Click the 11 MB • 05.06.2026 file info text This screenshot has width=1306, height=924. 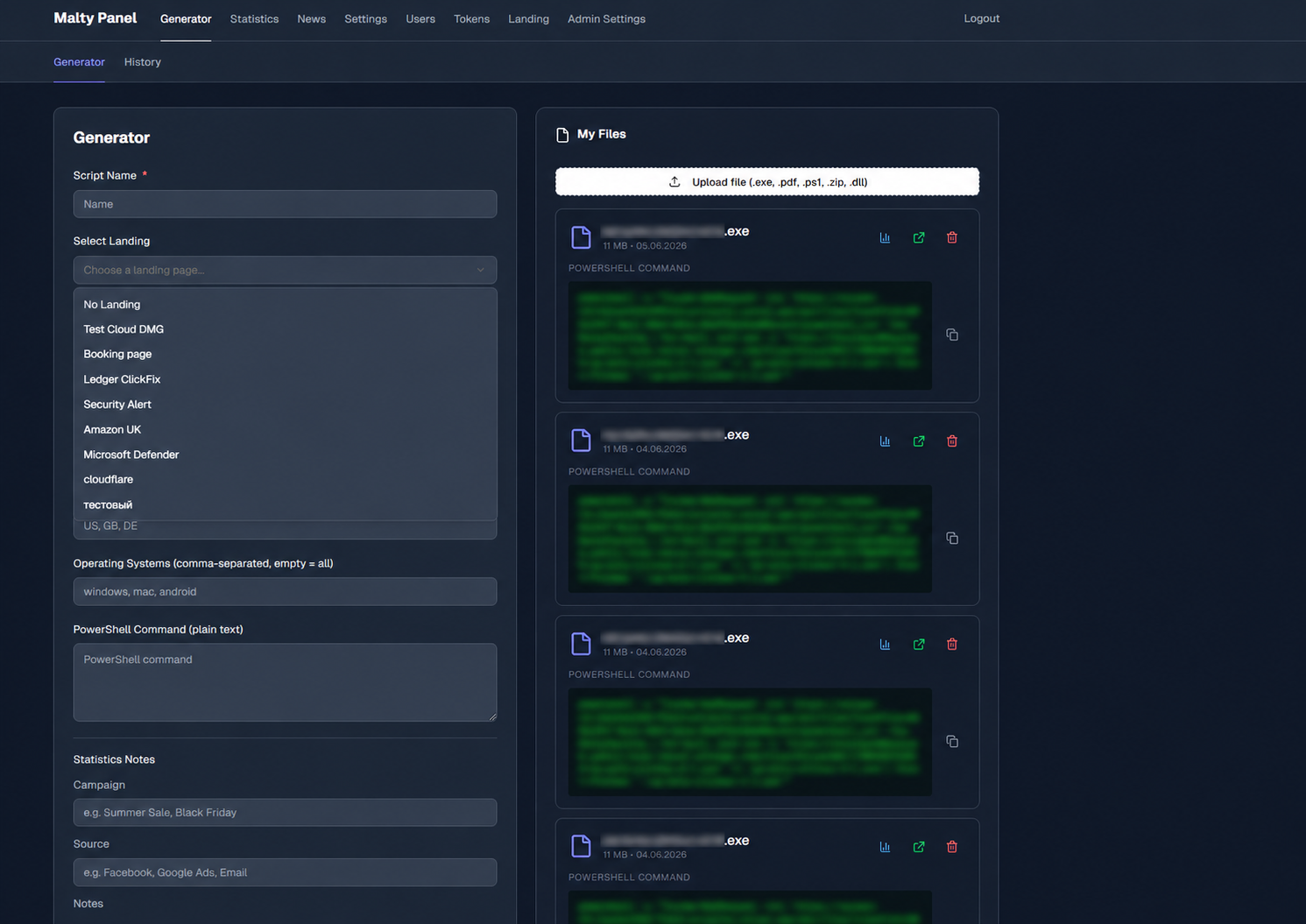645,246
